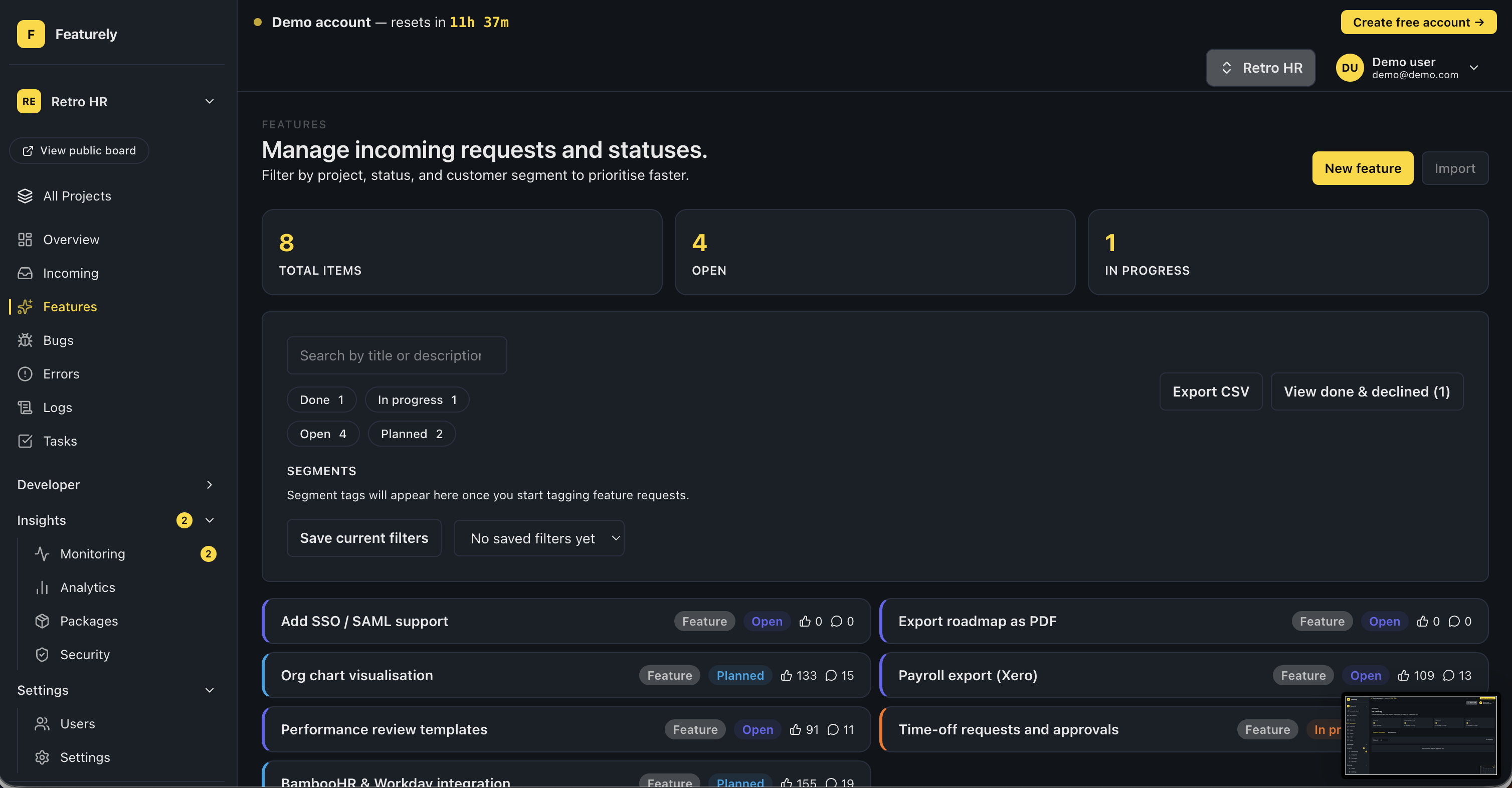This screenshot has width=1512, height=788.
Task: Click thumbs-up icon on Org chart visualisation
Action: (787, 675)
